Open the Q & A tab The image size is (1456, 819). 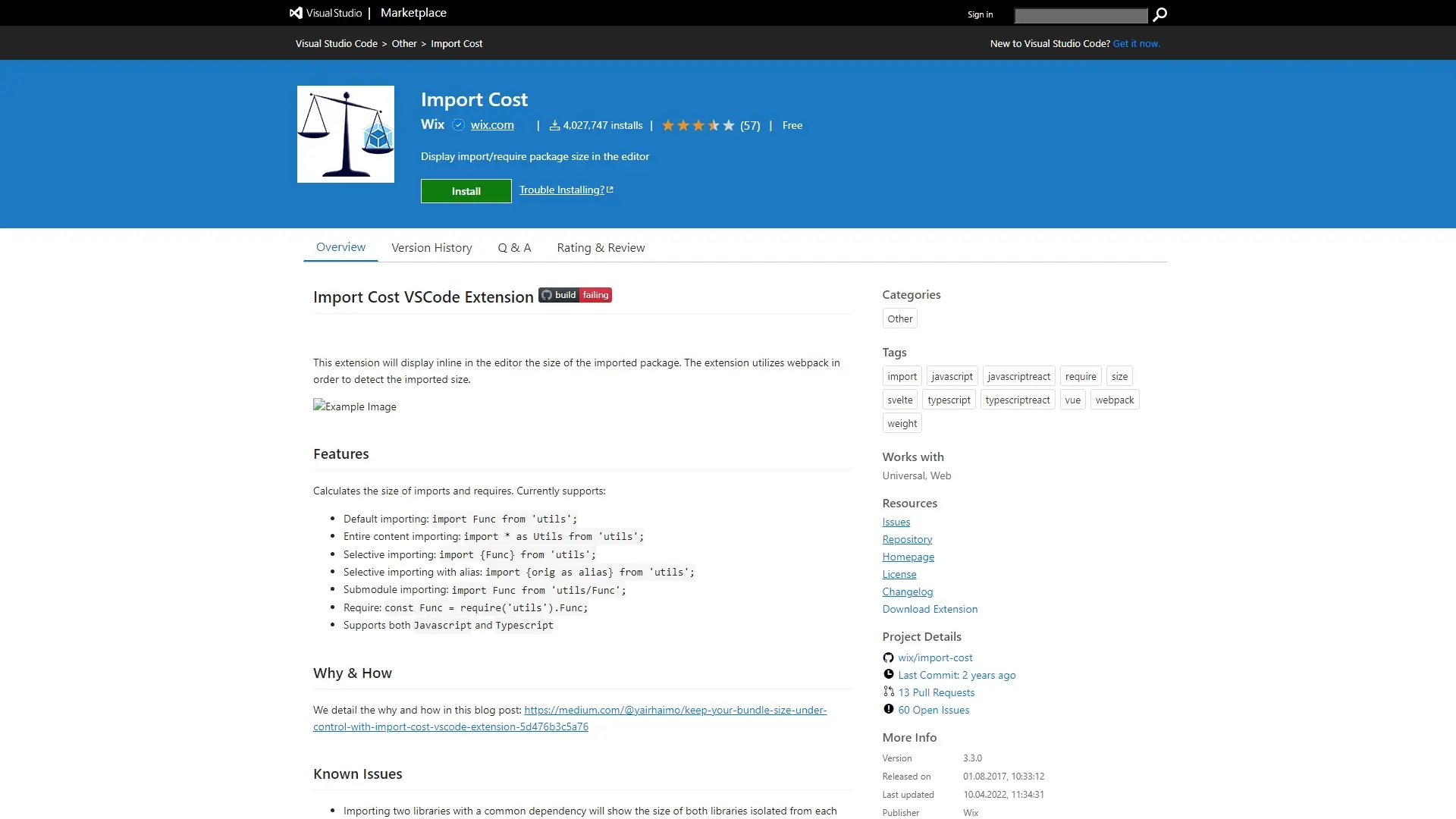tap(514, 247)
